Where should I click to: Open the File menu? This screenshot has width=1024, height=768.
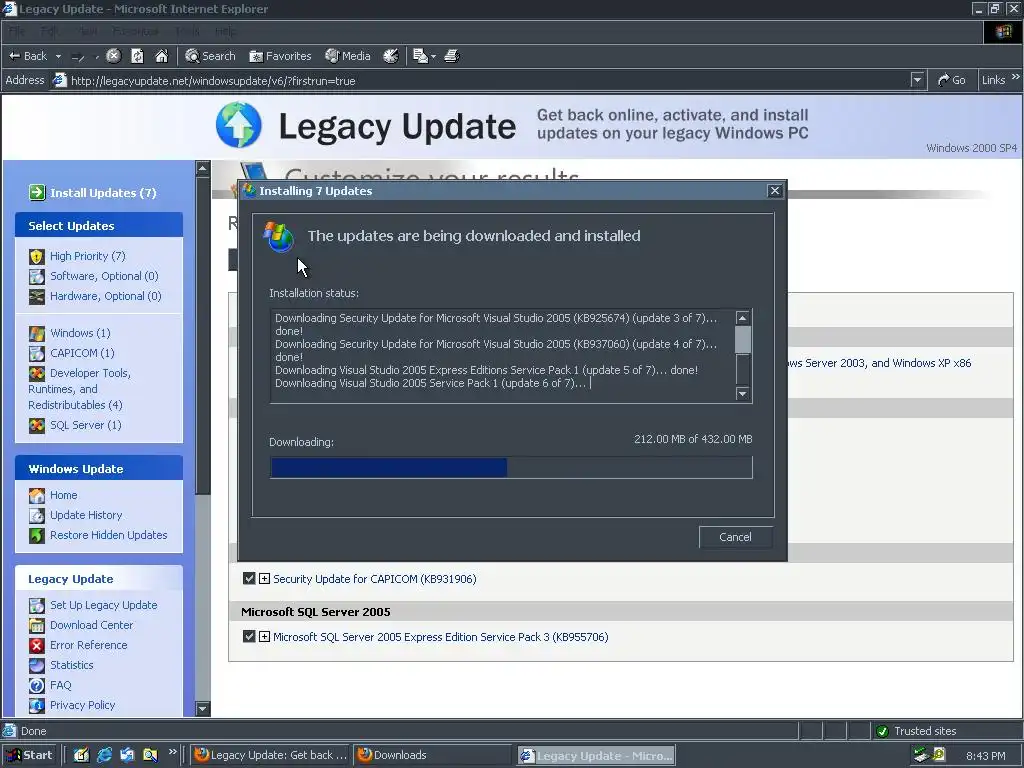point(17,31)
